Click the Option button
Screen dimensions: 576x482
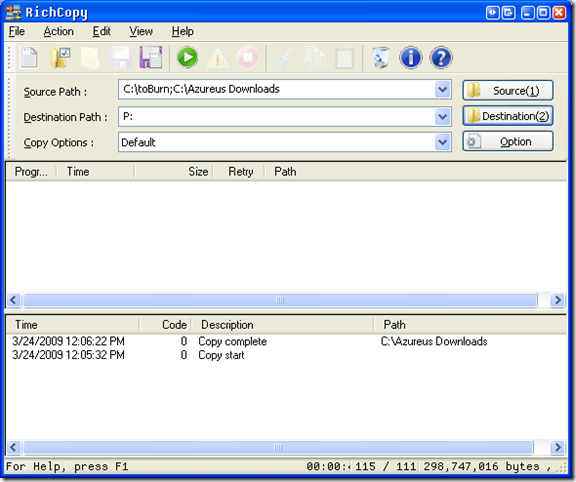(x=508, y=141)
